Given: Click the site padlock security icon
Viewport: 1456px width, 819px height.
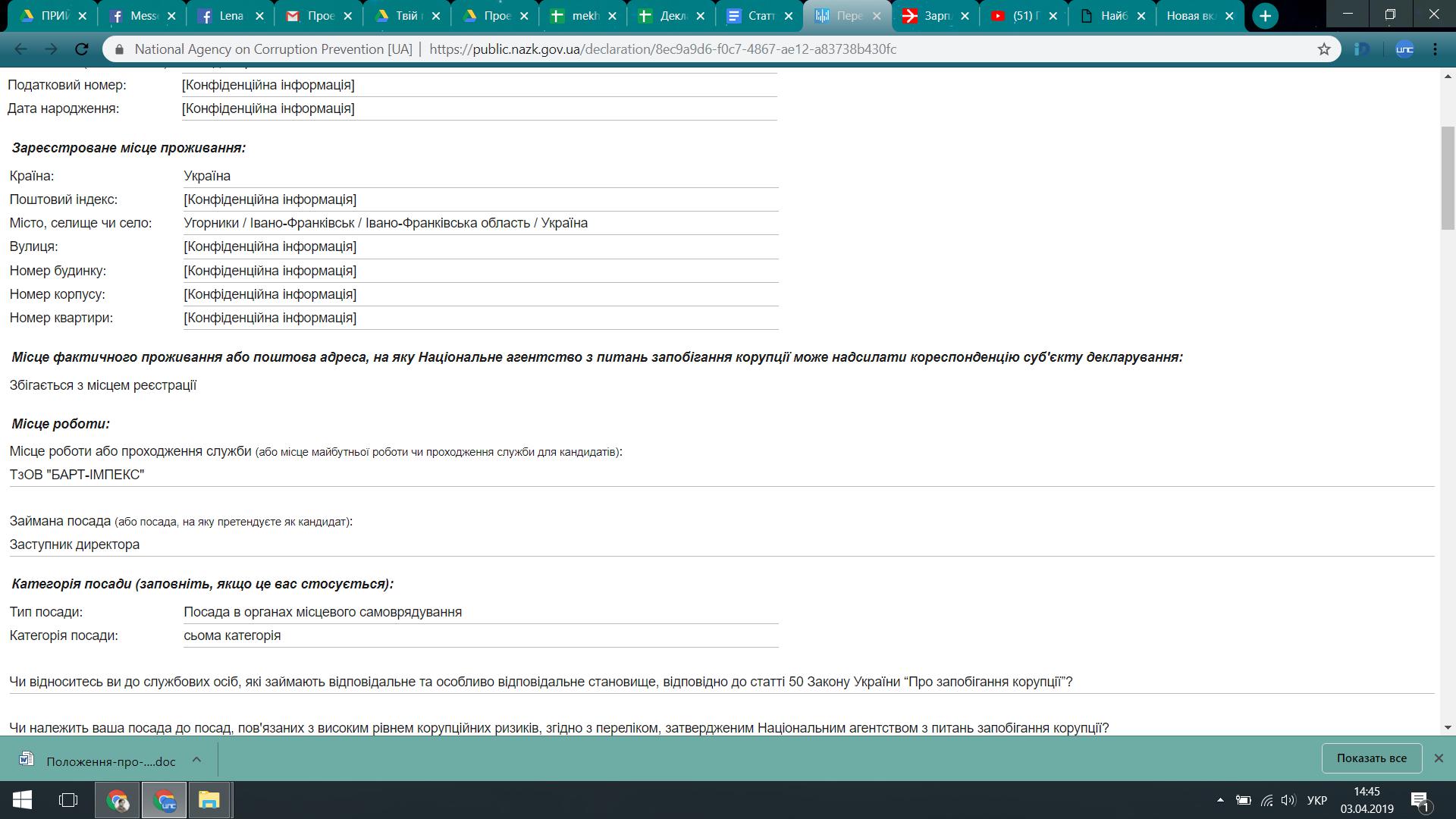Looking at the screenshot, I should [x=119, y=49].
